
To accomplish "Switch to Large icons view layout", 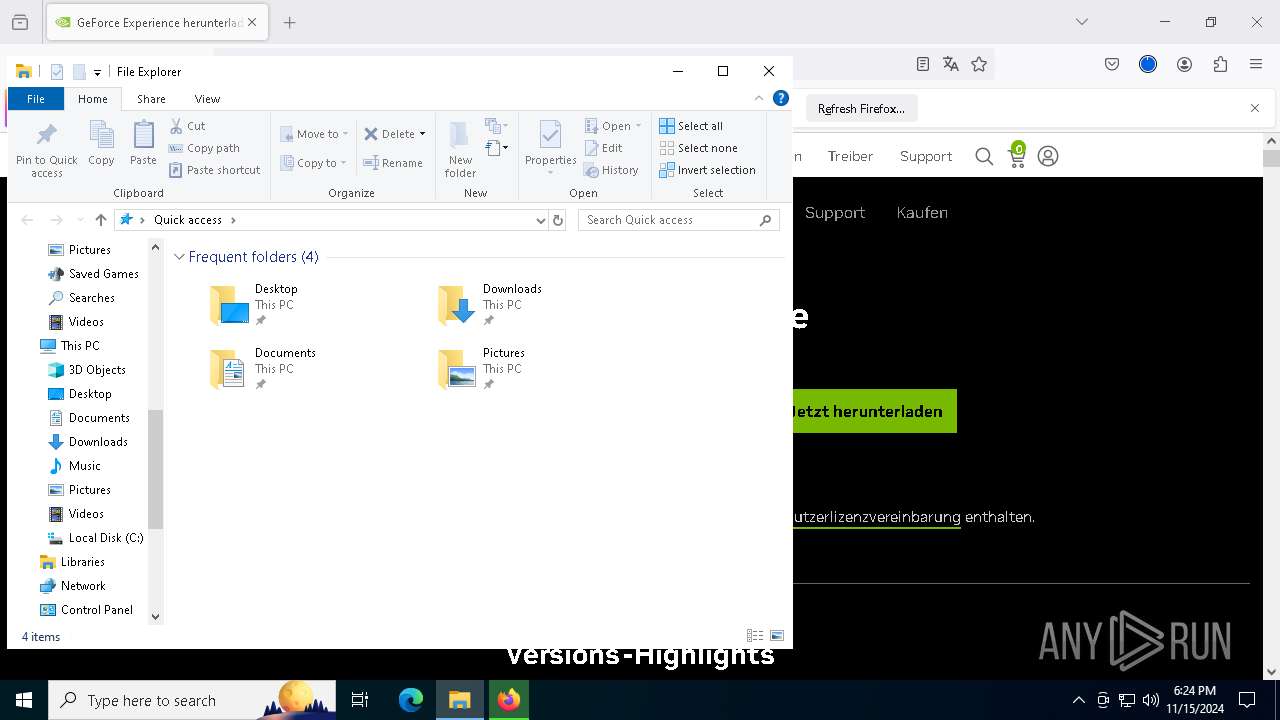I will tap(776, 636).
